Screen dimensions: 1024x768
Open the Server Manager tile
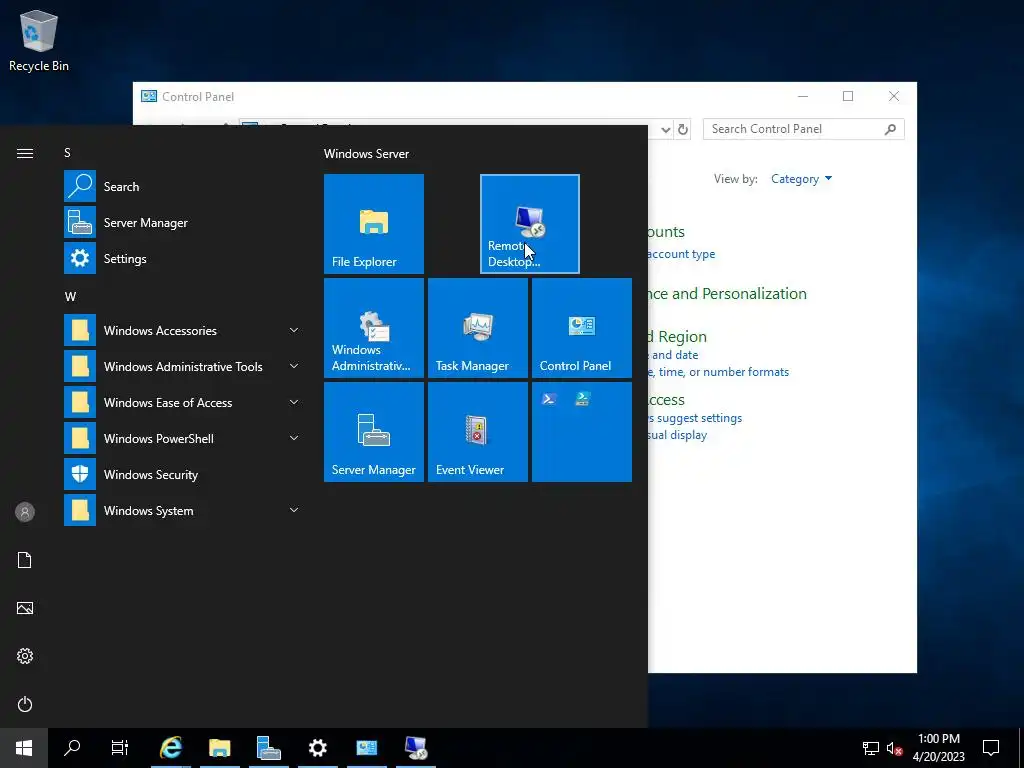(374, 432)
